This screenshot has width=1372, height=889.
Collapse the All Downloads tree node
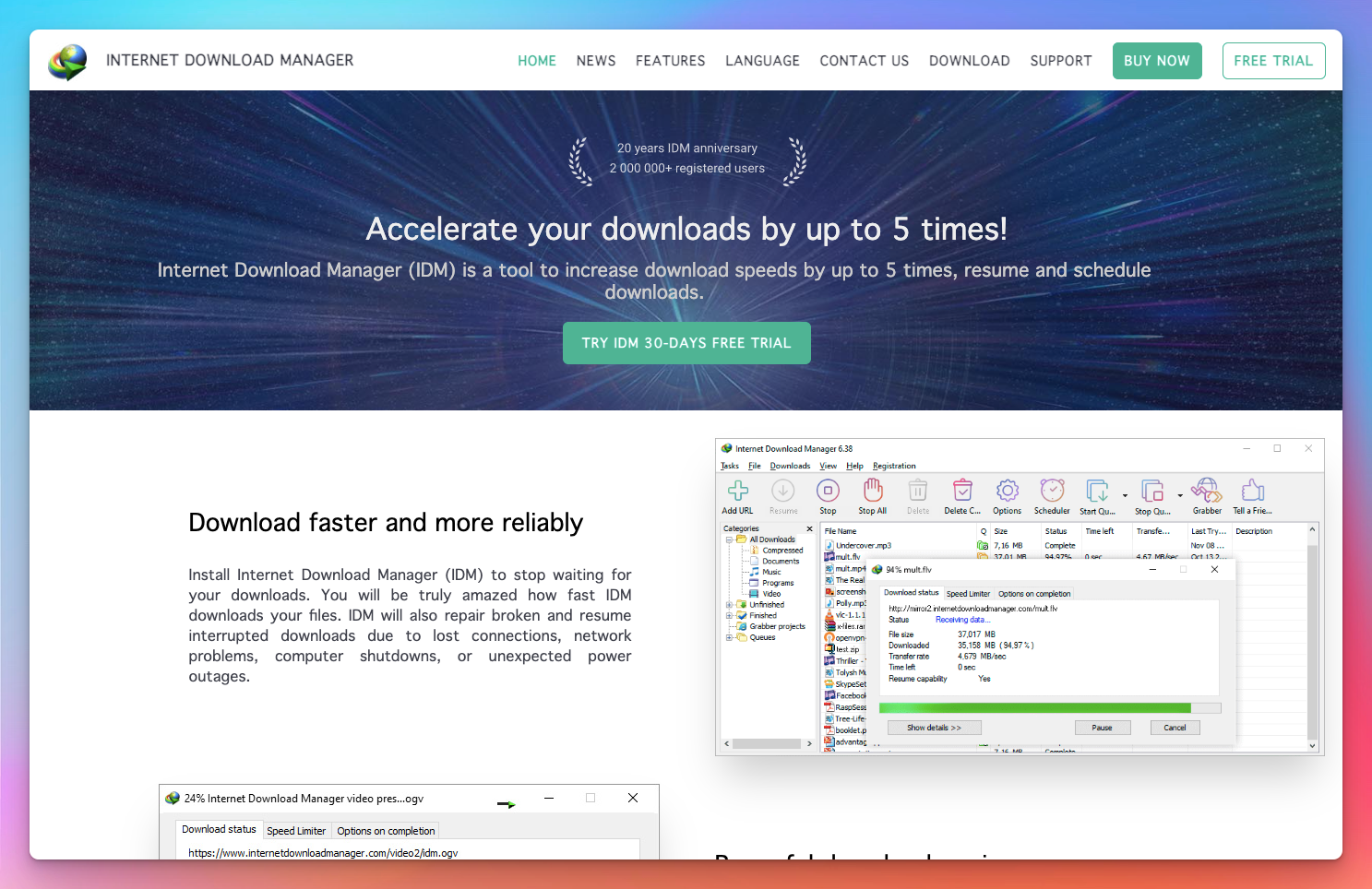pyautogui.click(x=729, y=539)
